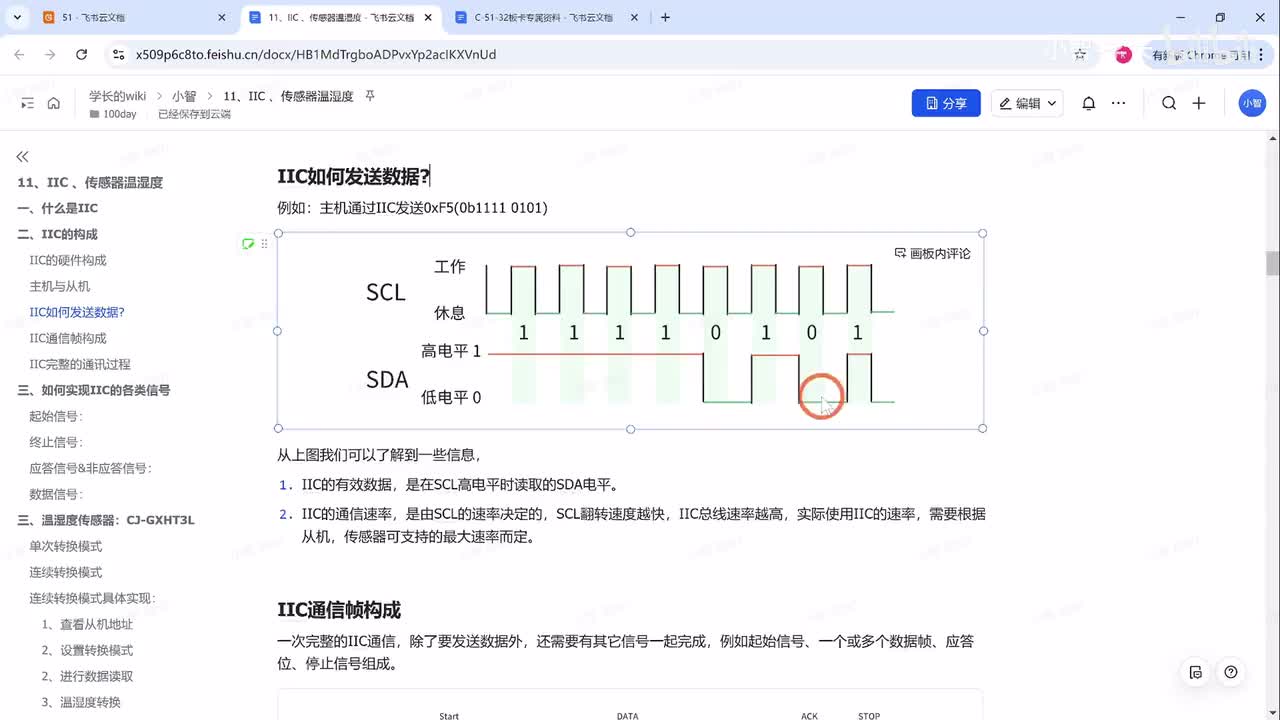This screenshot has width=1280, height=720.
Task: Jump to 三、温湿度传感器: CJ-GXHT3L in outline
Action: pyautogui.click(x=106, y=520)
